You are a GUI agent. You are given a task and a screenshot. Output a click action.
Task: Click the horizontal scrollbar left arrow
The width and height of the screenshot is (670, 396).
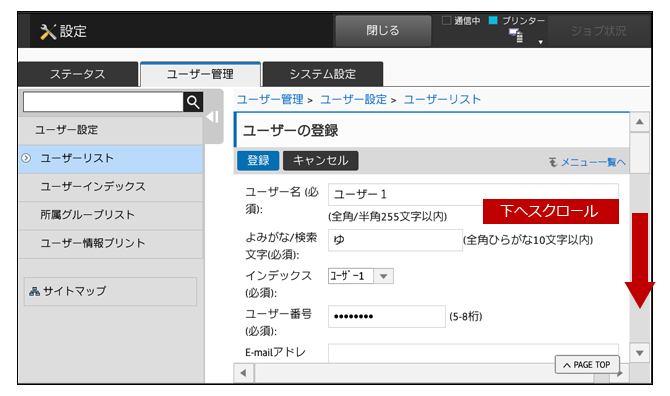[x=244, y=373]
